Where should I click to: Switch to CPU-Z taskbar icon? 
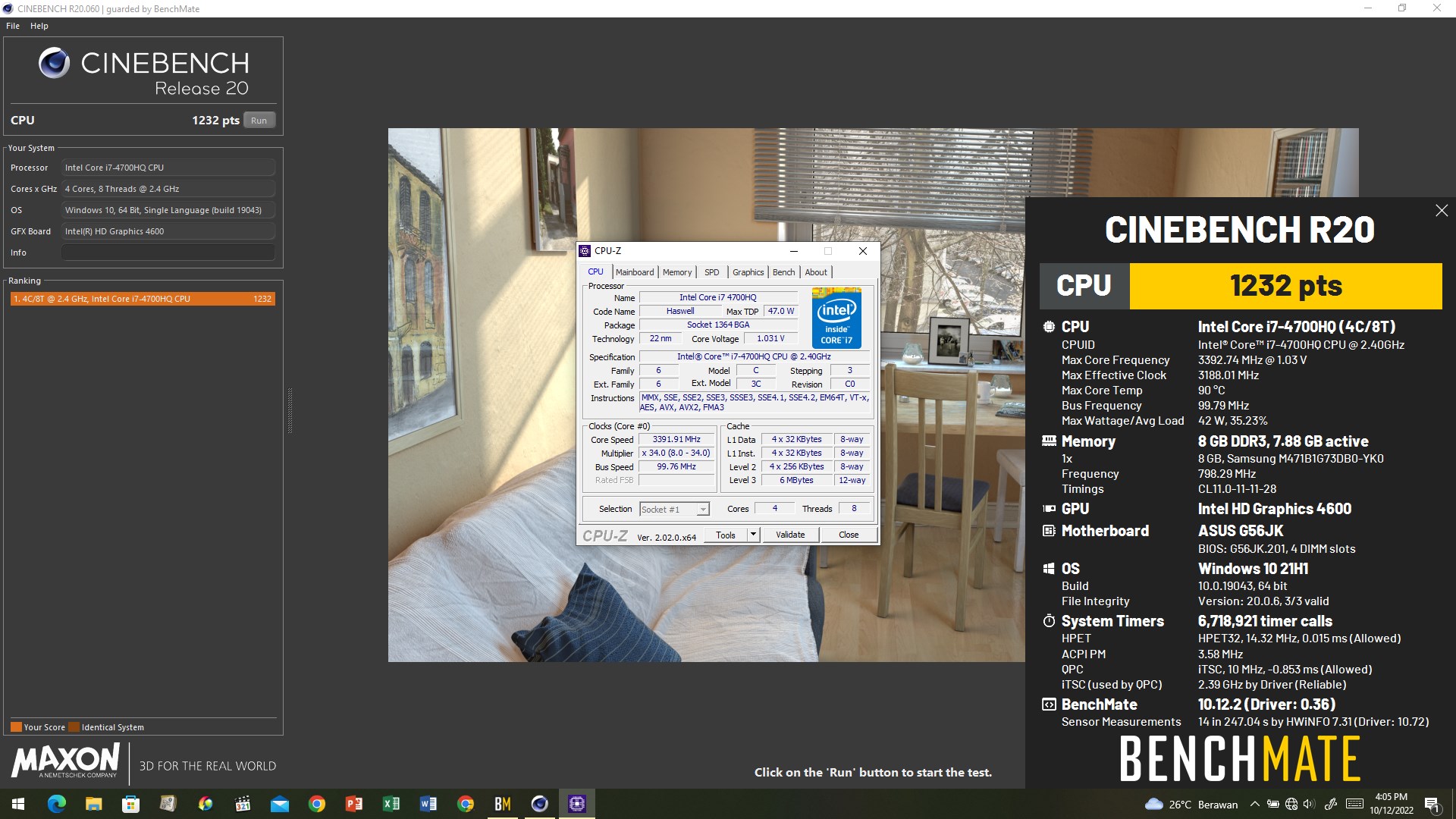577,804
